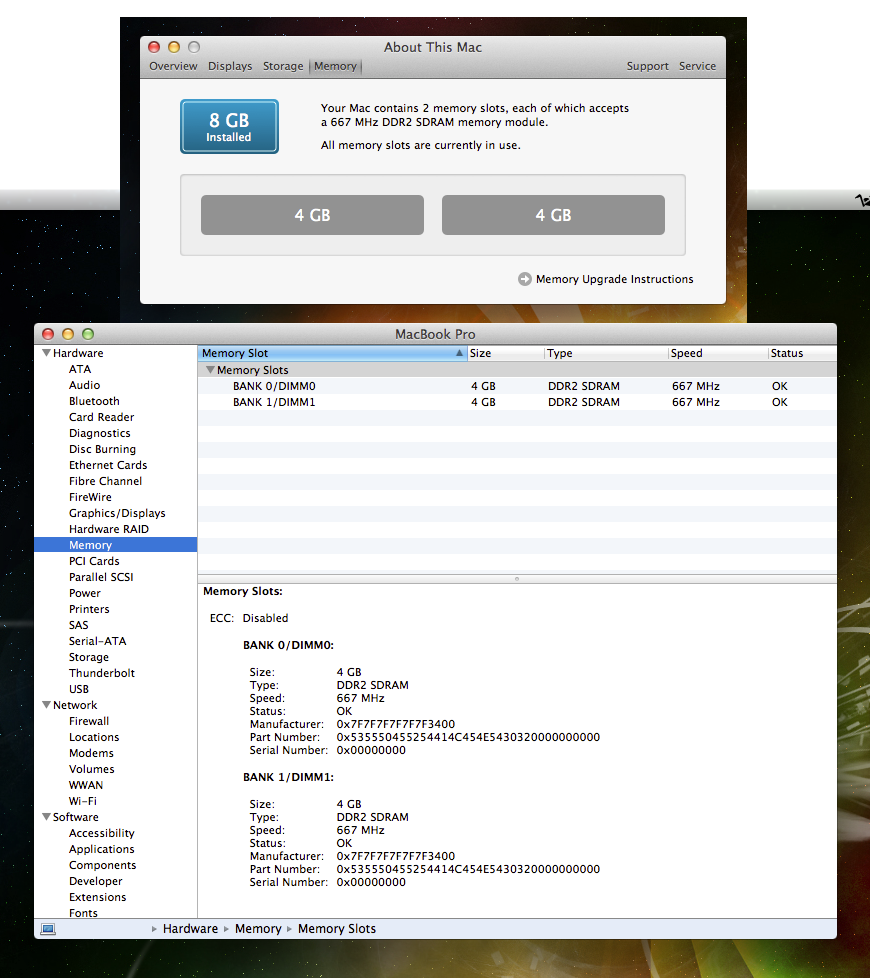
Task: Select the Memory tab in About This Mac
Action: point(335,66)
